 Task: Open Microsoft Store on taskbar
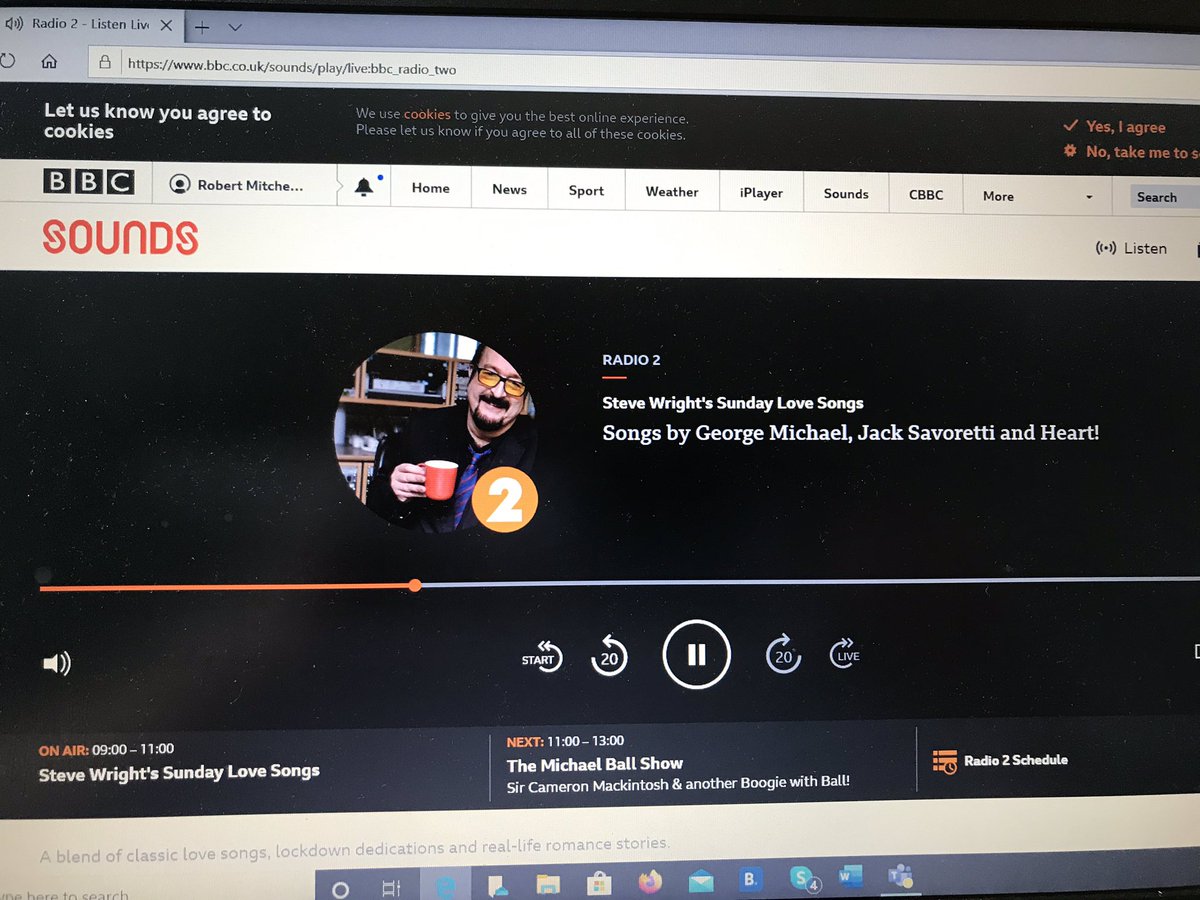(598, 882)
